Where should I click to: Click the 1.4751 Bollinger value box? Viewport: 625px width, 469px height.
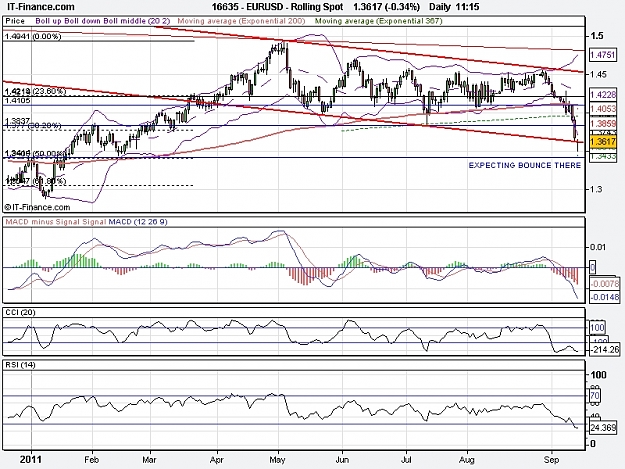click(x=603, y=55)
